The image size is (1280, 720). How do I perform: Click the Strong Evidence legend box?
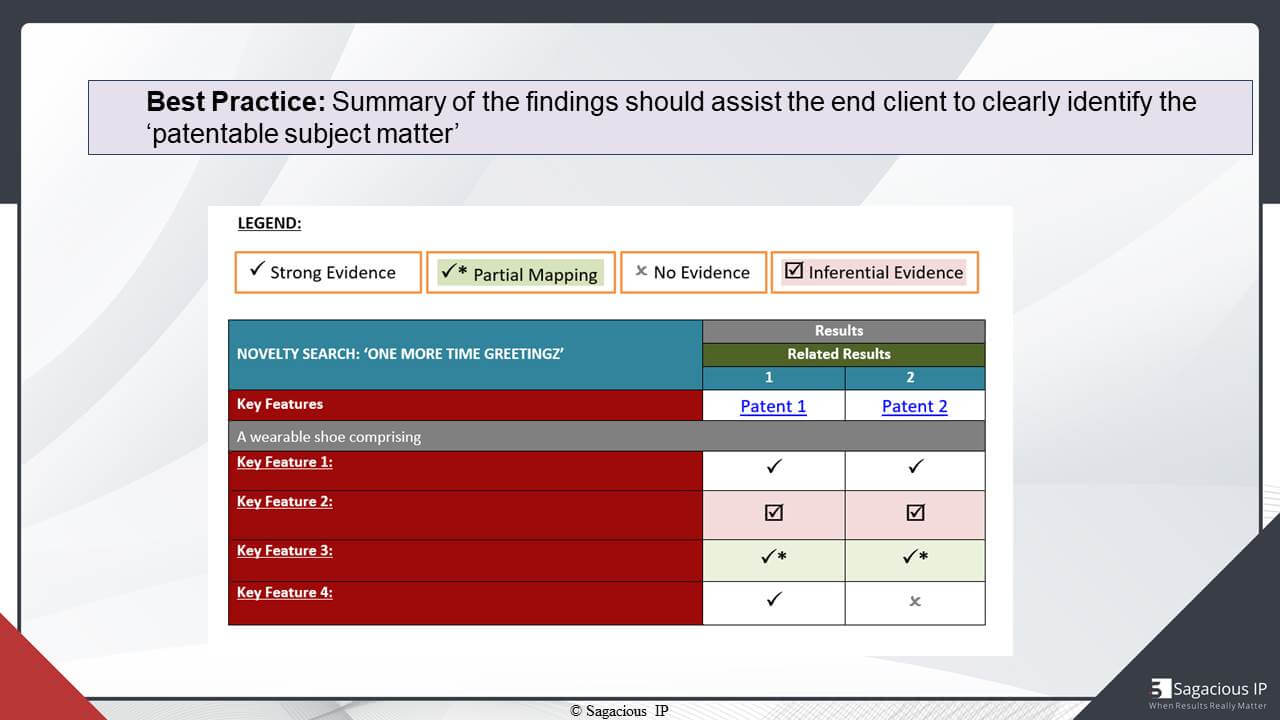coord(328,272)
